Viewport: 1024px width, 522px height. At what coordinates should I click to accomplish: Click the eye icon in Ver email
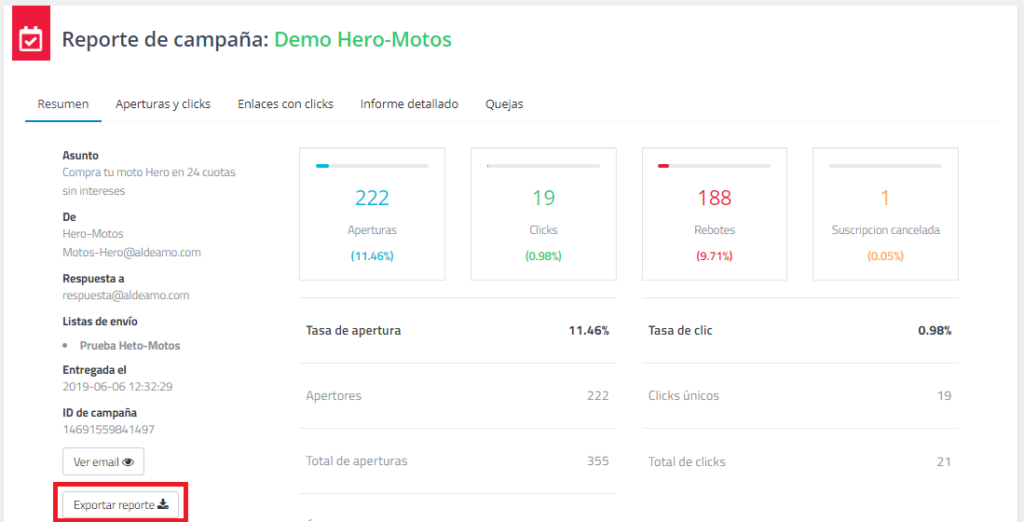click(x=129, y=462)
